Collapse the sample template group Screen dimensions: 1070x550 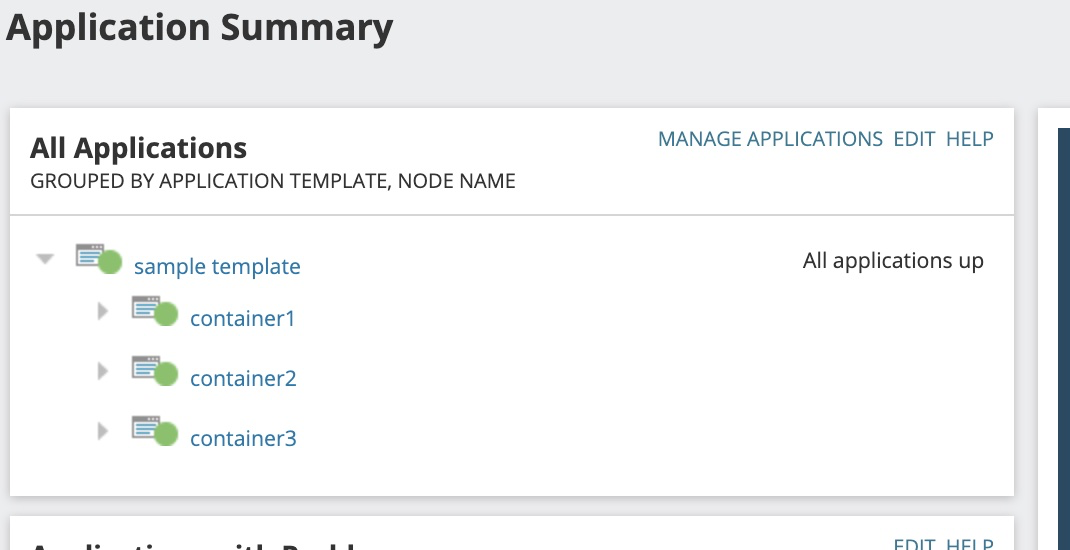(x=45, y=259)
